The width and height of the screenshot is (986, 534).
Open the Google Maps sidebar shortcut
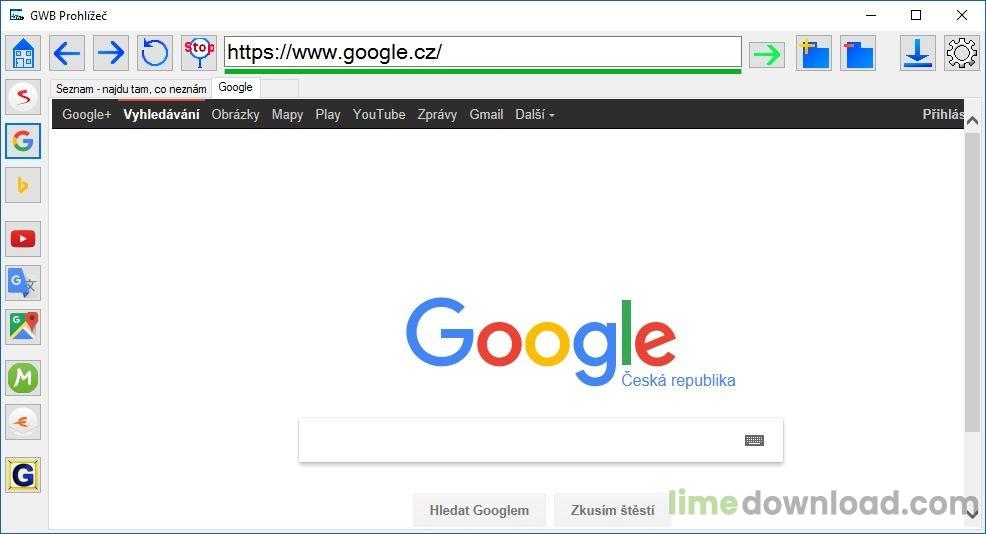[23, 327]
